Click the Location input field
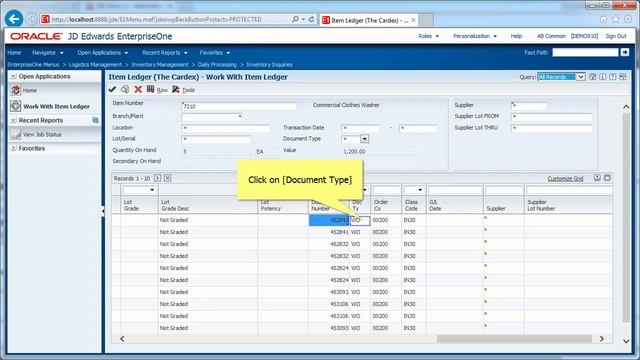 coord(226,128)
